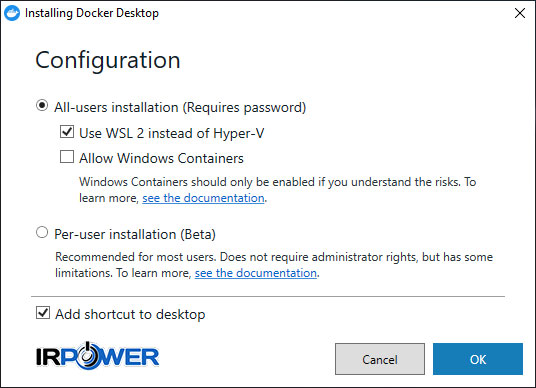Click the OK button
Image resolution: width=536 pixels, height=388 pixels.
click(478, 359)
